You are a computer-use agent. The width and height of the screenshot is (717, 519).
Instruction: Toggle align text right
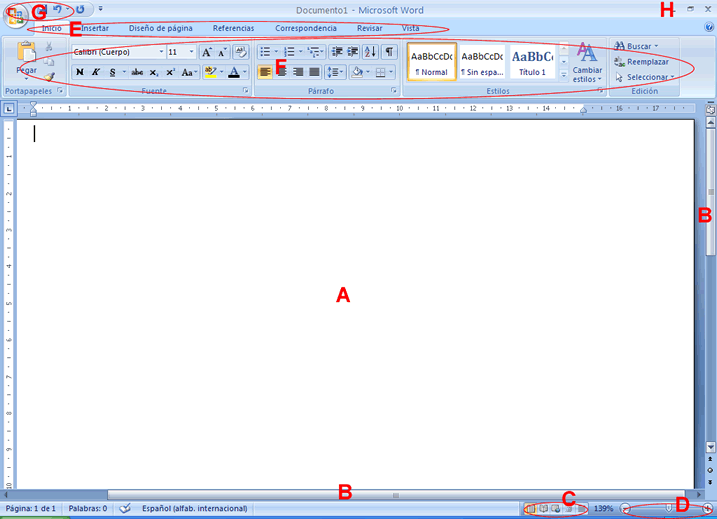pyautogui.click(x=298, y=72)
